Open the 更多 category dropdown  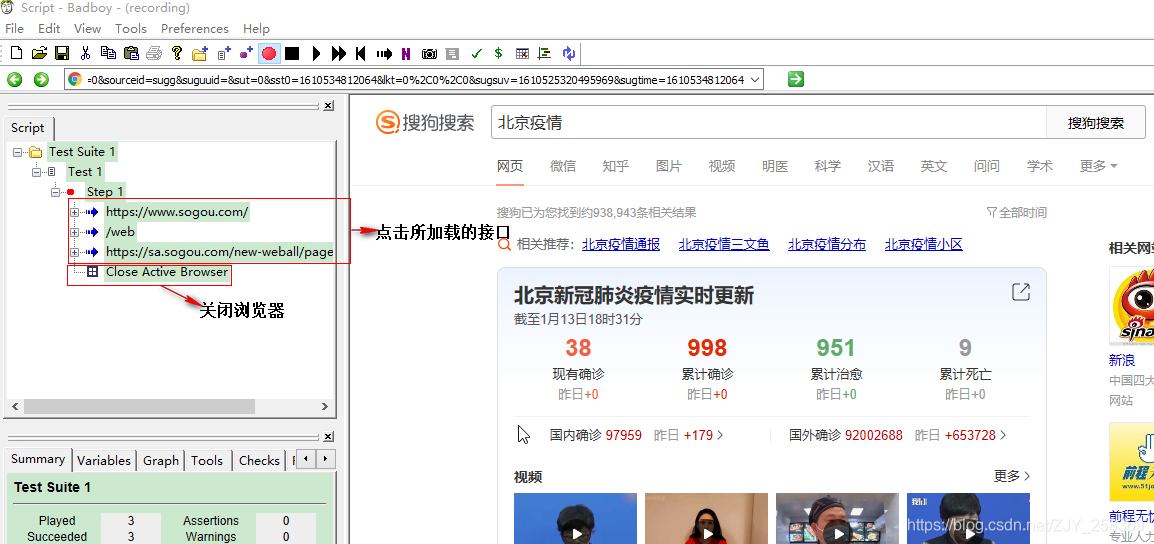1099,166
